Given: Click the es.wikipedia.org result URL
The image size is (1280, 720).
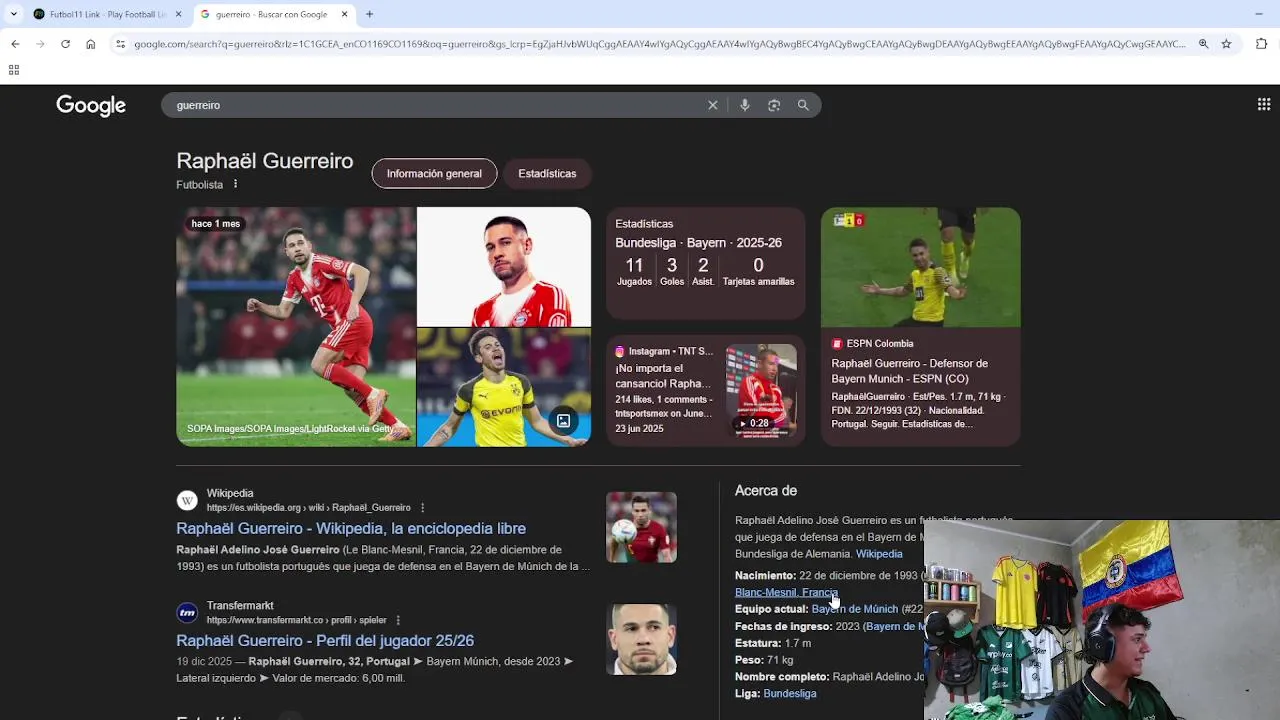Looking at the screenshot, I should coord(308,508).
